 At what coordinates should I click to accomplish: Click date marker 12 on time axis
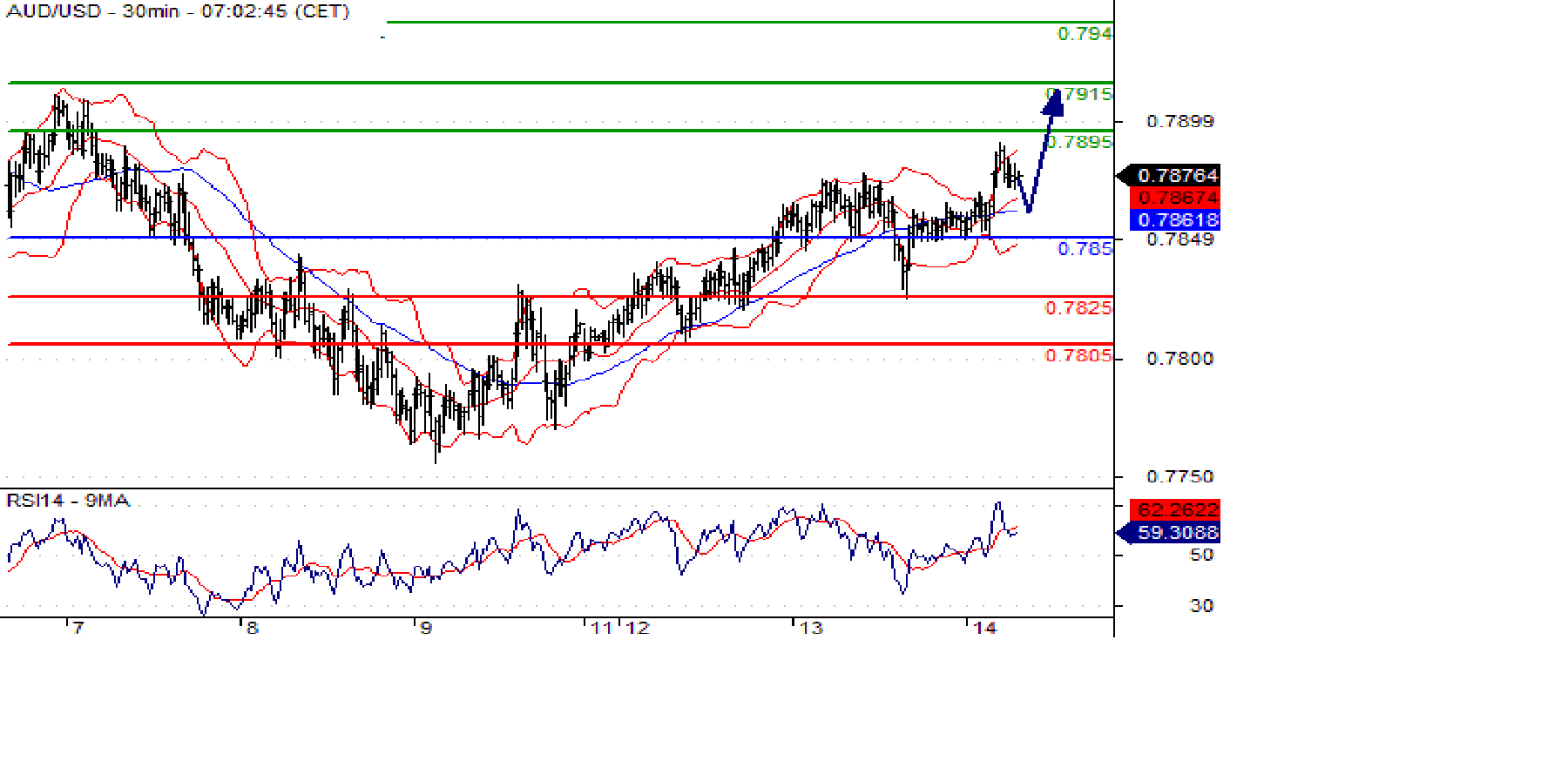(x=638, y=628)
